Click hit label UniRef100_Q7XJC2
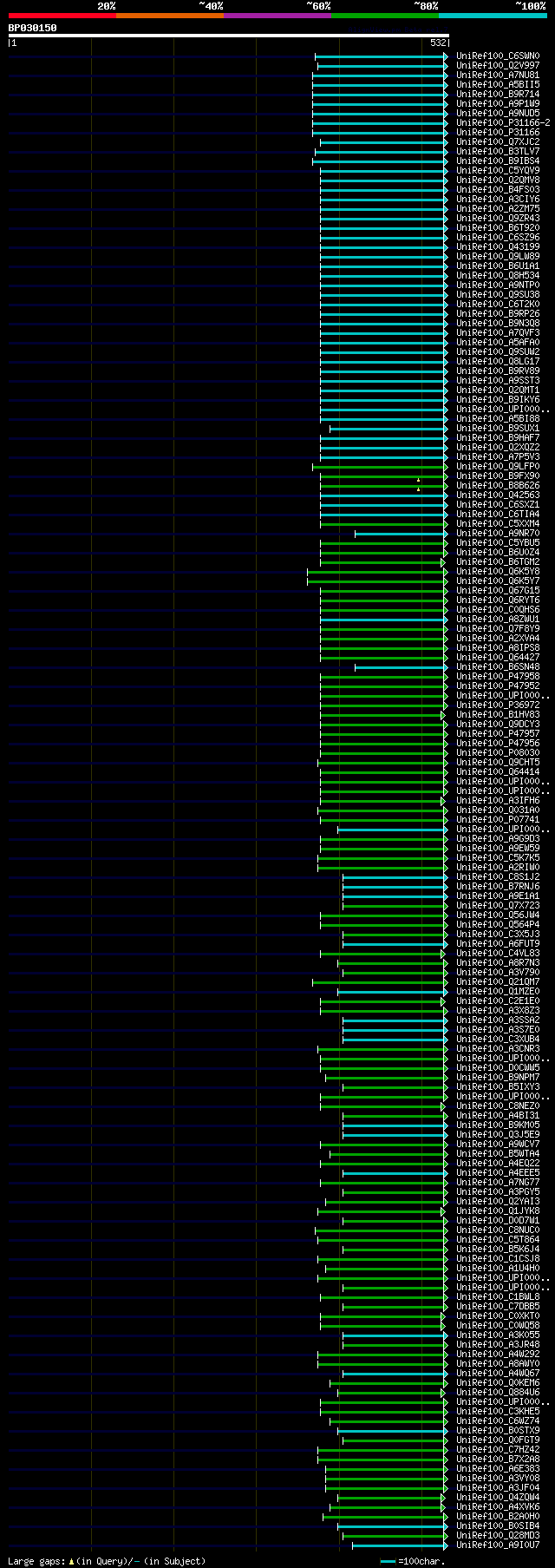555x1568 pixels. (498, 142)
